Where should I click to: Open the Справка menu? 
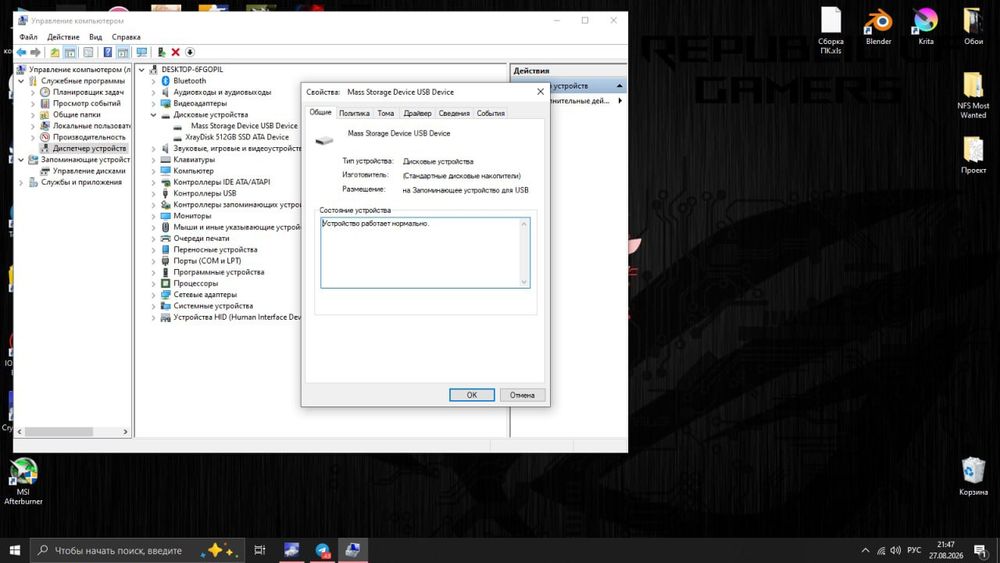(x=126, y=37)
